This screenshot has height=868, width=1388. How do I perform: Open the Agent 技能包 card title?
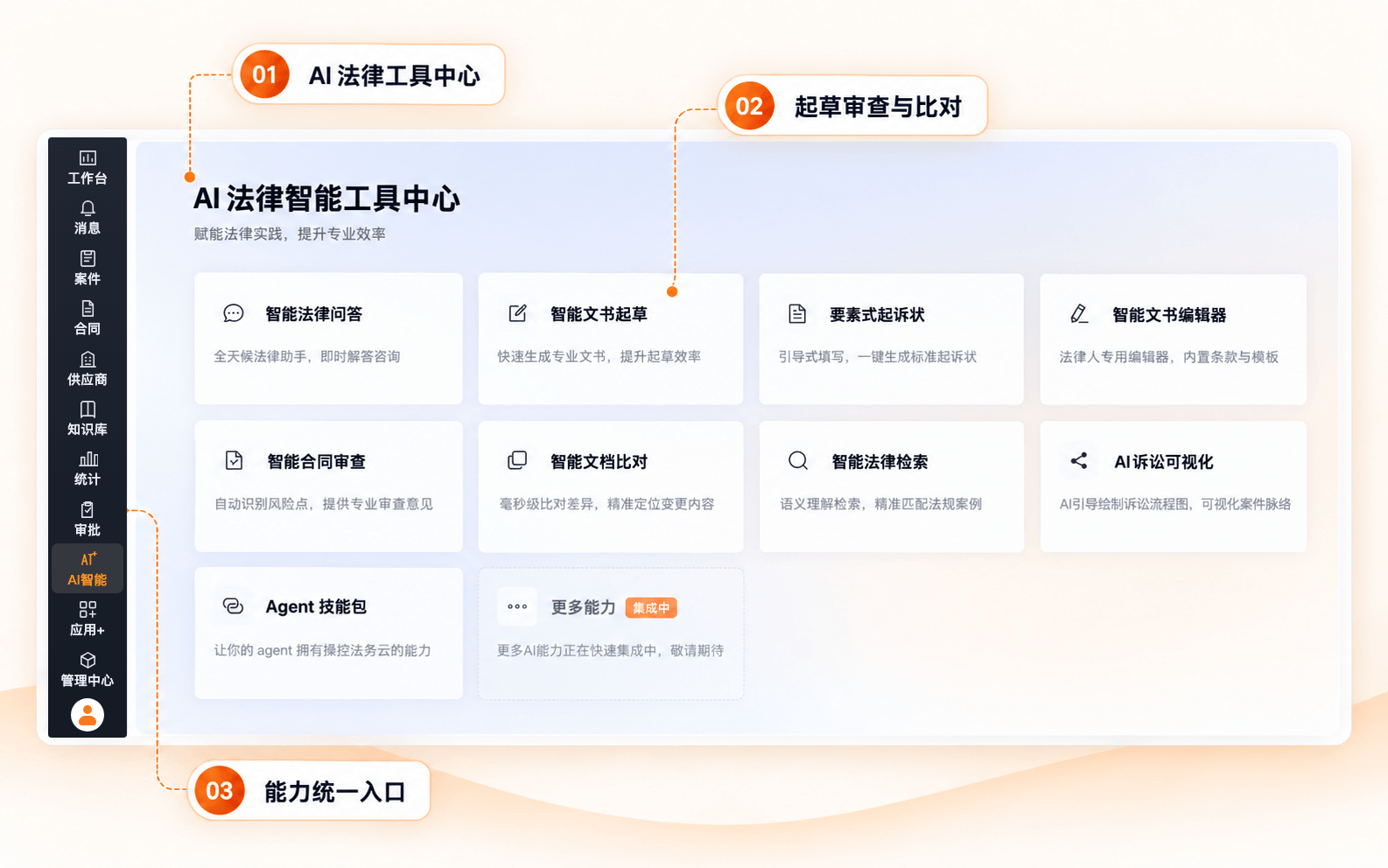coord(316,607)
